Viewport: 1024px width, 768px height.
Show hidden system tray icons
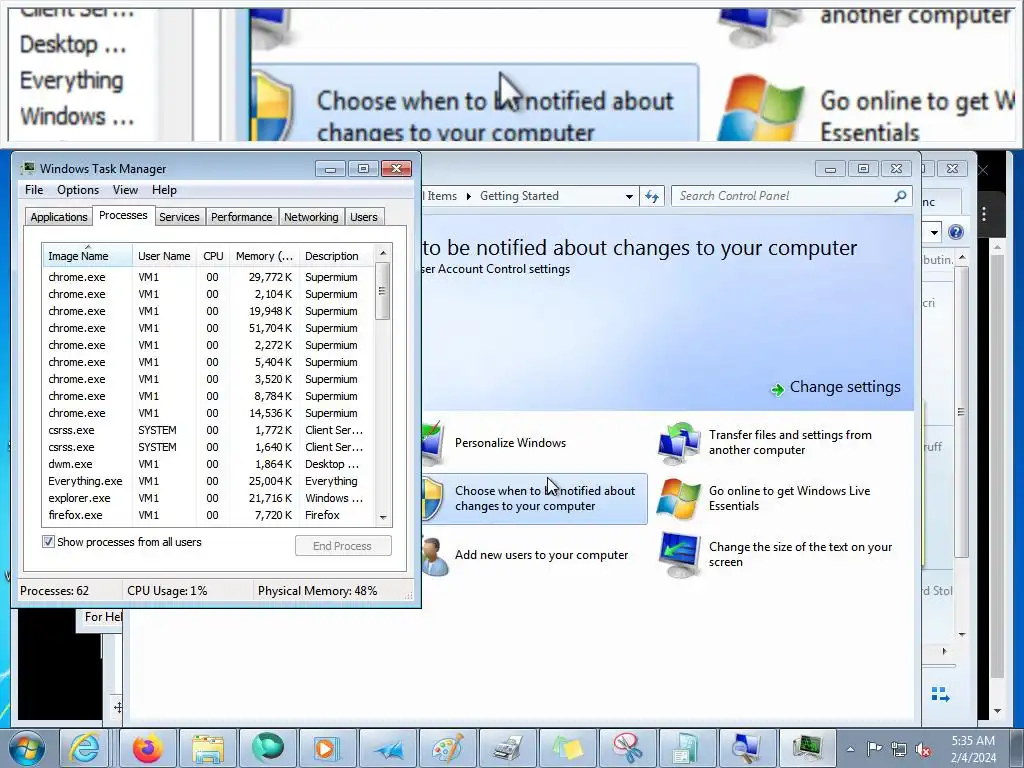[x=850, y=750]
